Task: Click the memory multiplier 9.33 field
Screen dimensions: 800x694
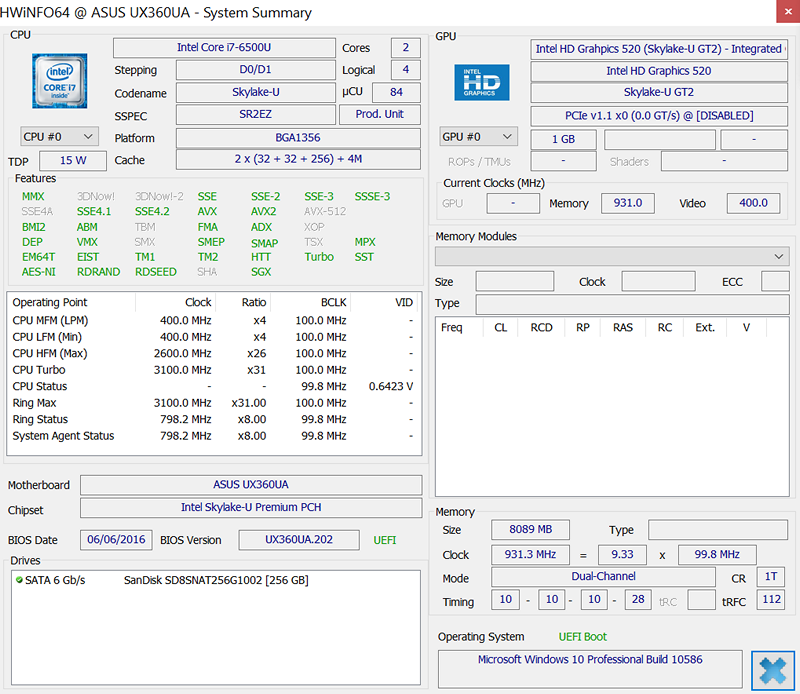Action: 622,555
